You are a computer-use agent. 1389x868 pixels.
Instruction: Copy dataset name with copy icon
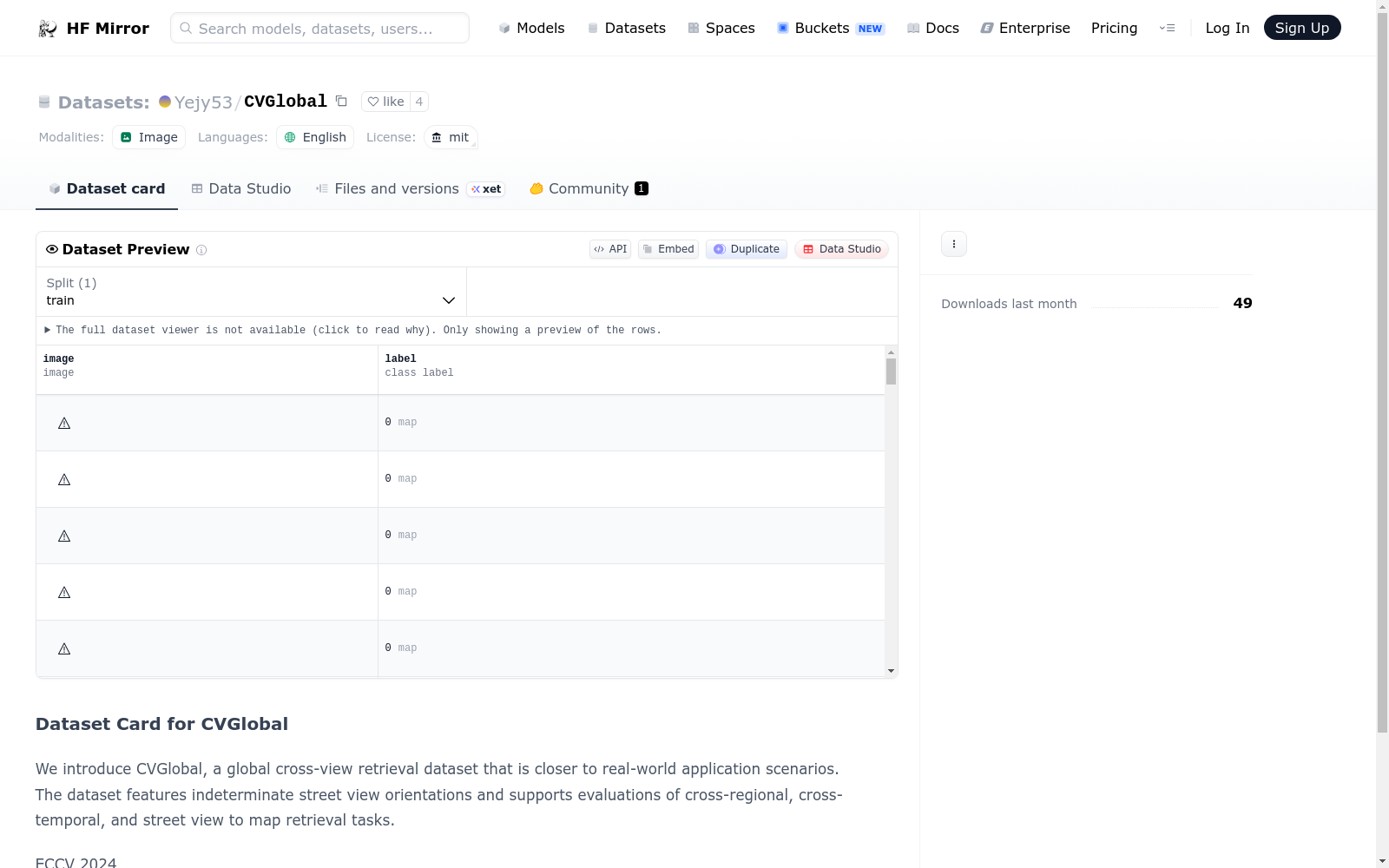341,102
